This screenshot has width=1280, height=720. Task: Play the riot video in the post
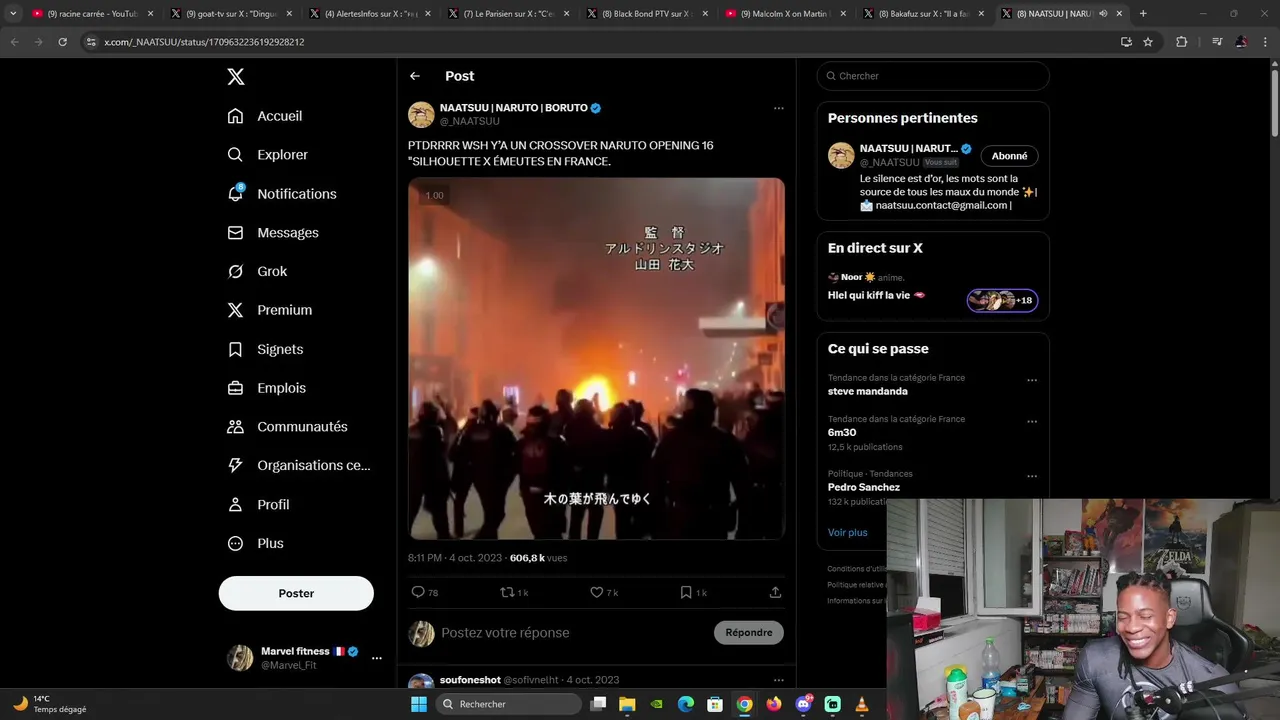pos(596,359)
